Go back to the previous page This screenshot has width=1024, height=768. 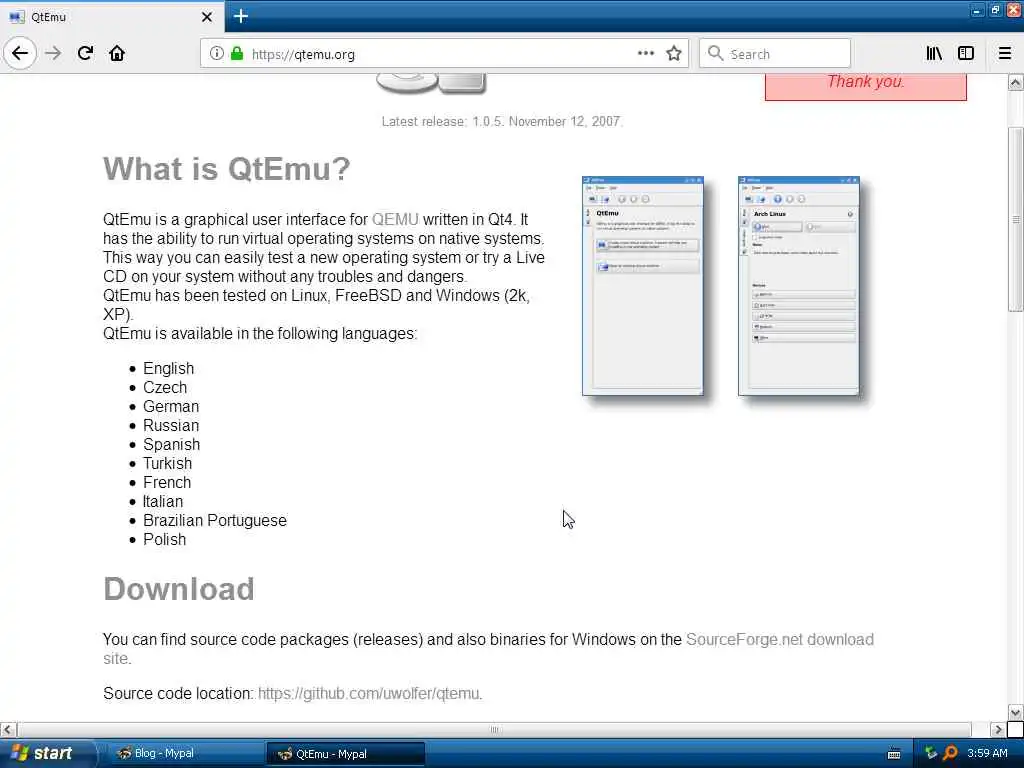tap(20, 53)
